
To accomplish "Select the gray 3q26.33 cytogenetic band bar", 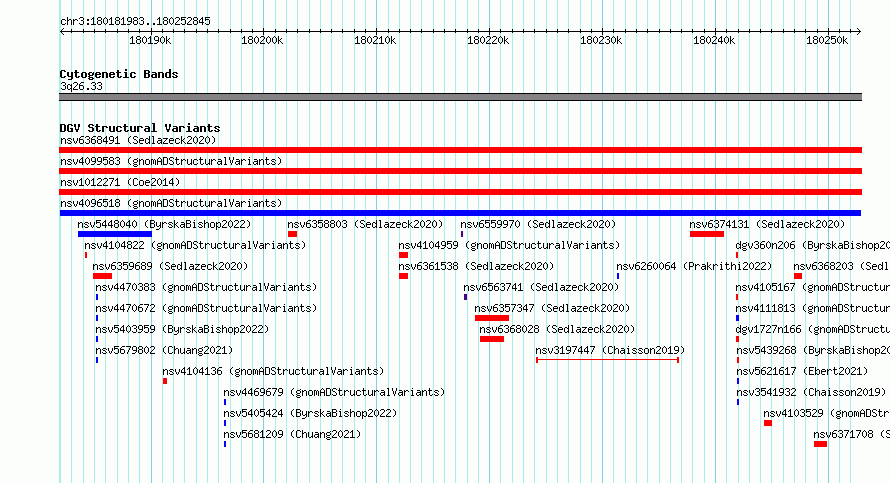I will coord(460,97).
